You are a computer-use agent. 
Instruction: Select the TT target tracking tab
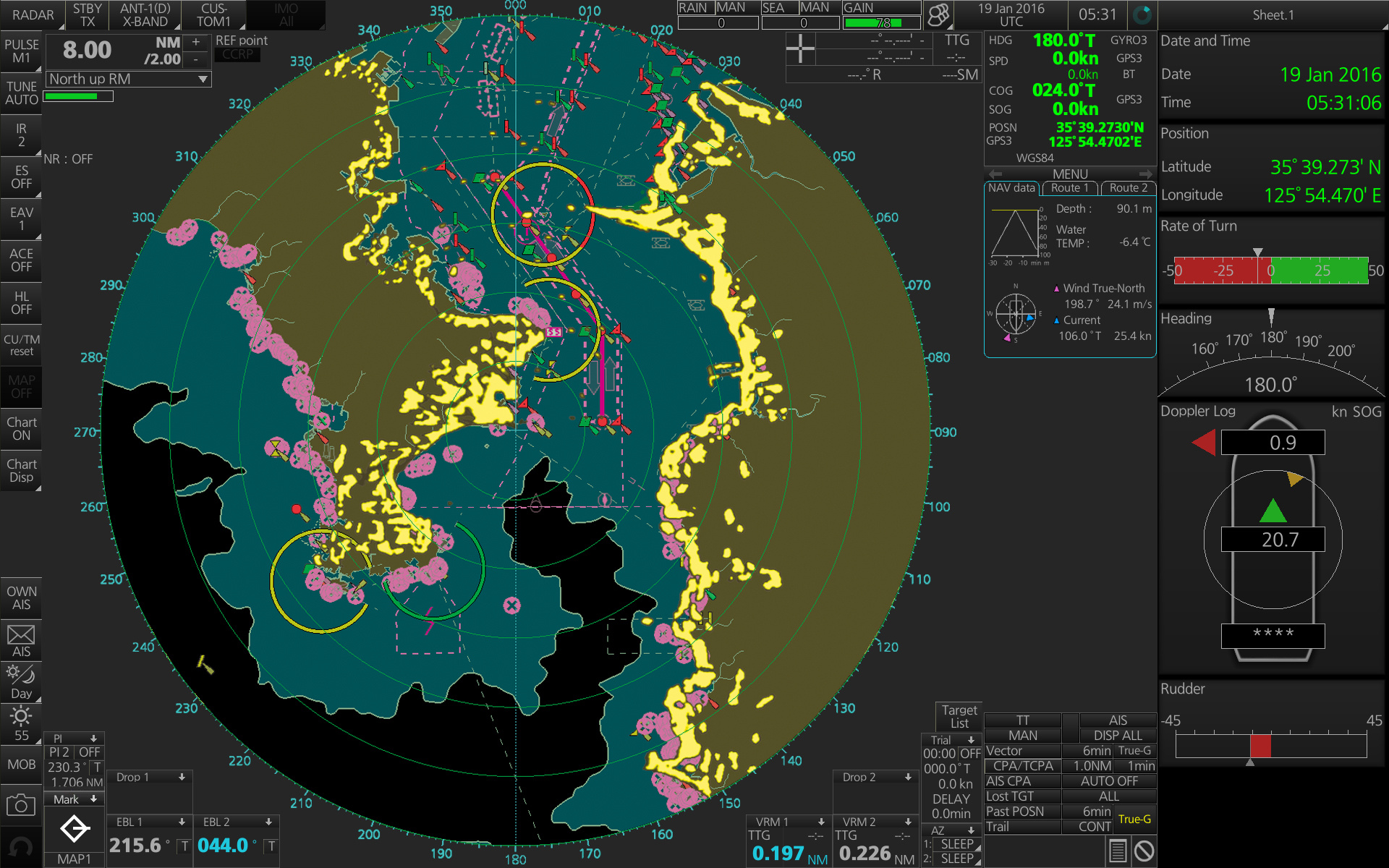1023,720
